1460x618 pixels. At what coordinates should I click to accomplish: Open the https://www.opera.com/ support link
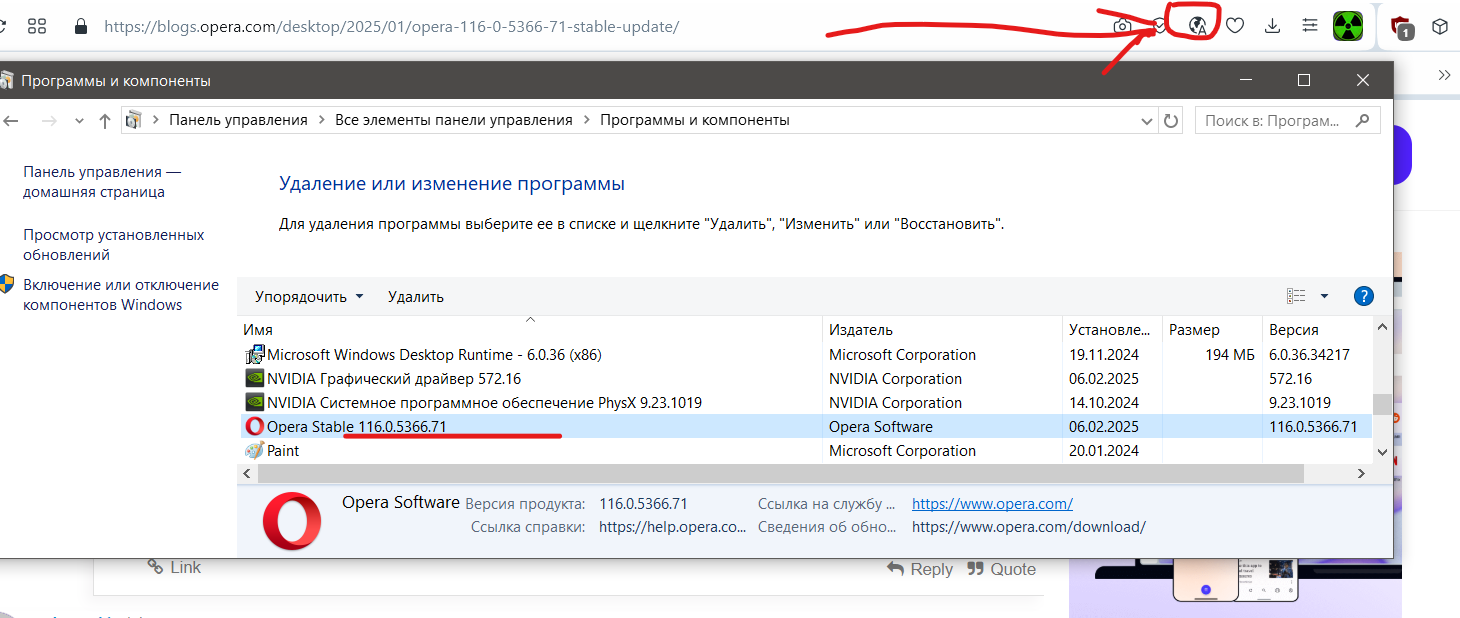coord(992,504)
